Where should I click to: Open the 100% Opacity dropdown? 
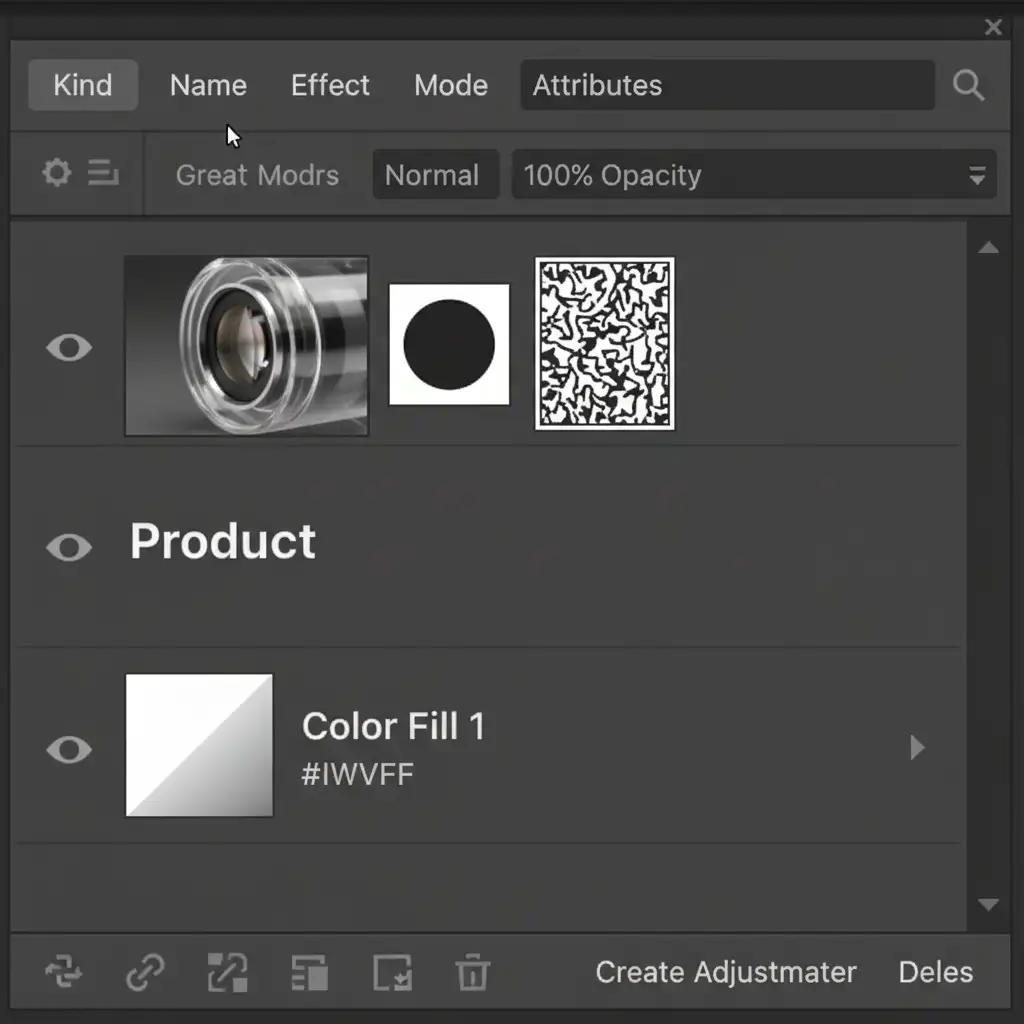coord(753,175)
